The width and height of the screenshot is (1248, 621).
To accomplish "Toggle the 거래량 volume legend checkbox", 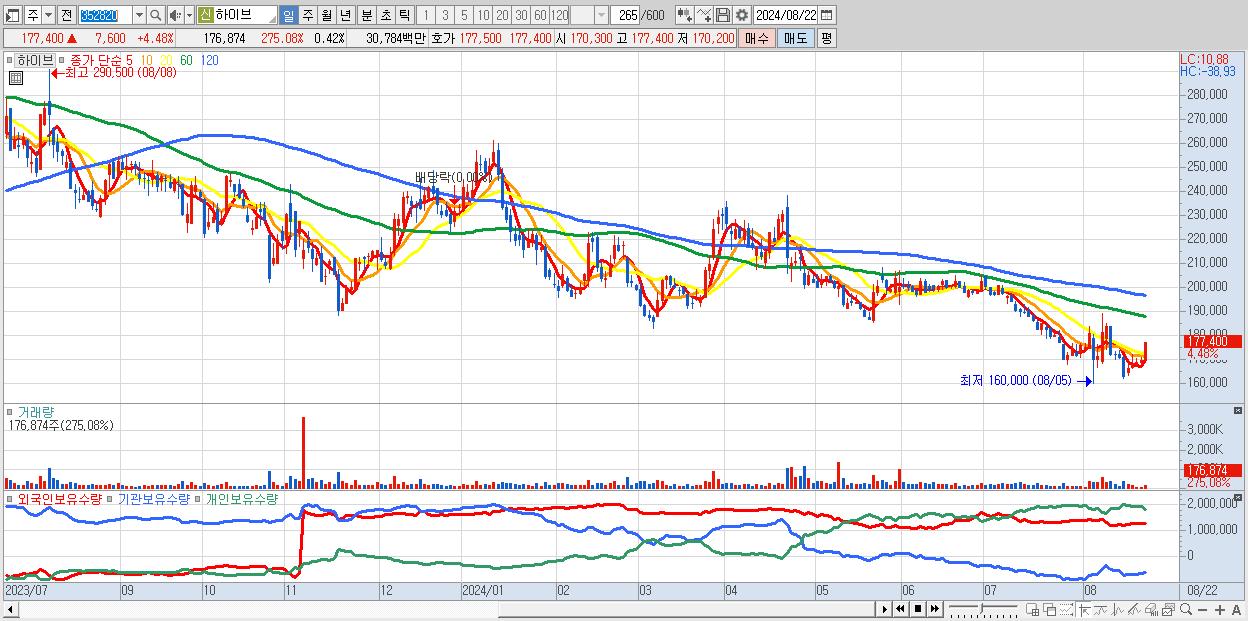I will (10, 411).
